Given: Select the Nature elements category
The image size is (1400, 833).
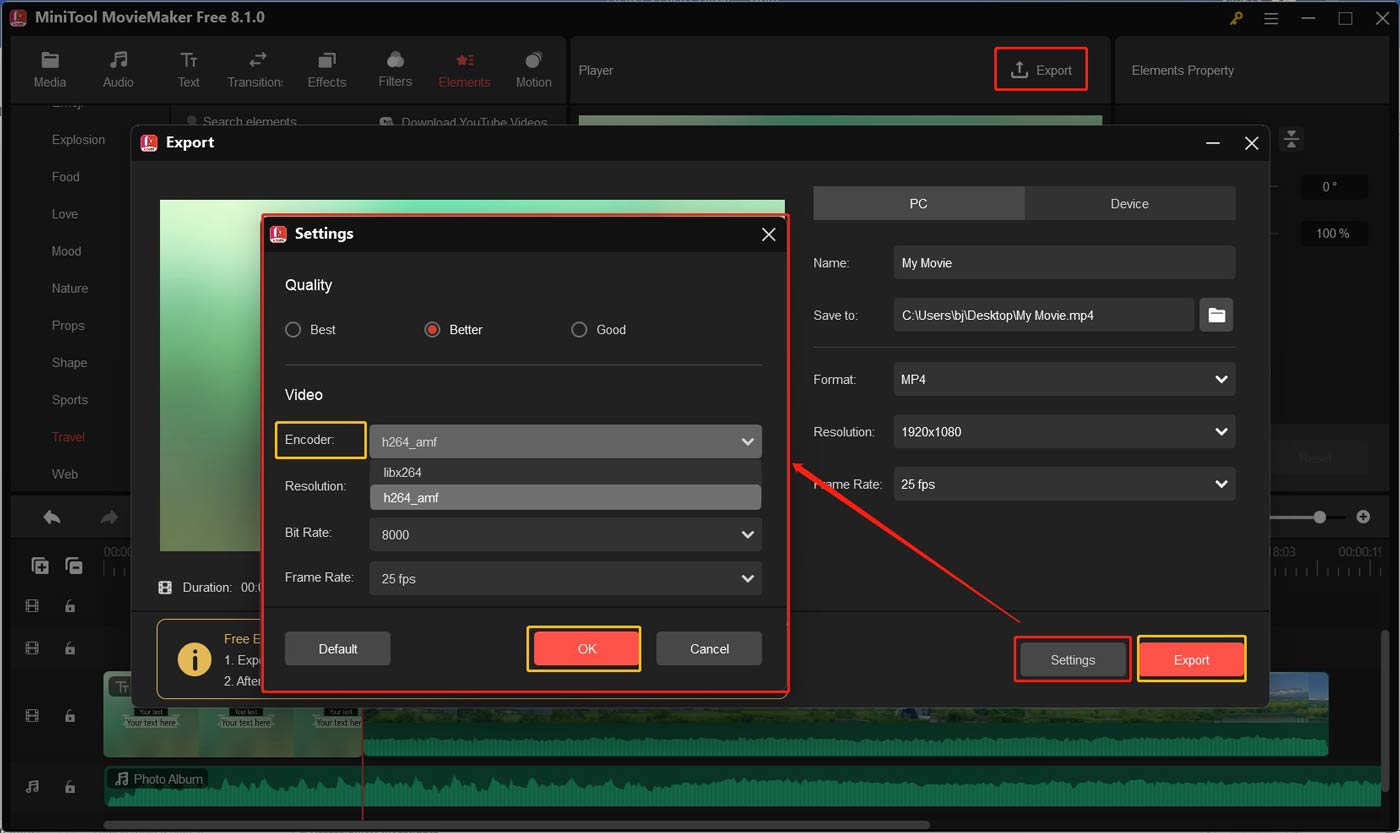Looking at the screenshot, I should [70, 288].
